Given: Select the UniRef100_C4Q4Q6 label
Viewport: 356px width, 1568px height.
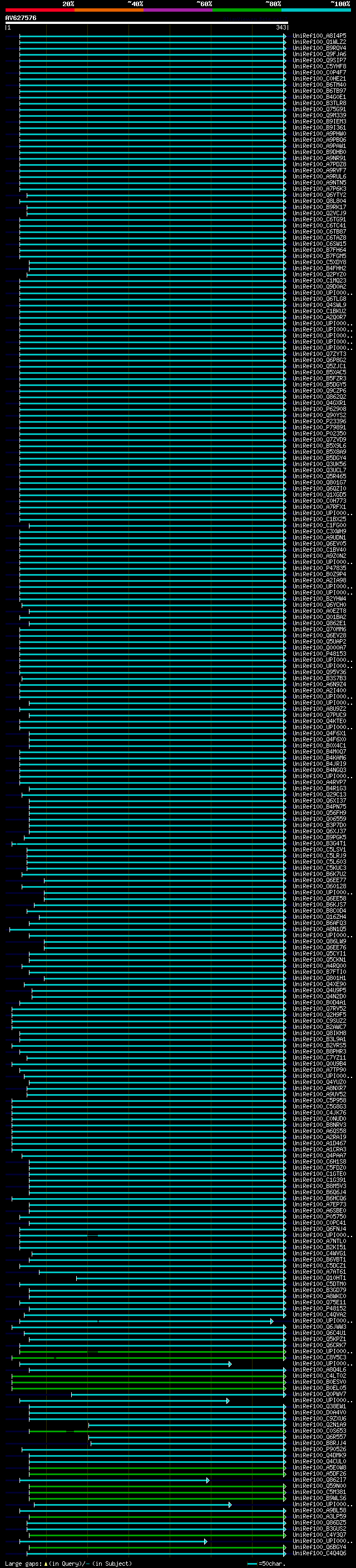Looking at the screenshot, I should (319, 1554).
